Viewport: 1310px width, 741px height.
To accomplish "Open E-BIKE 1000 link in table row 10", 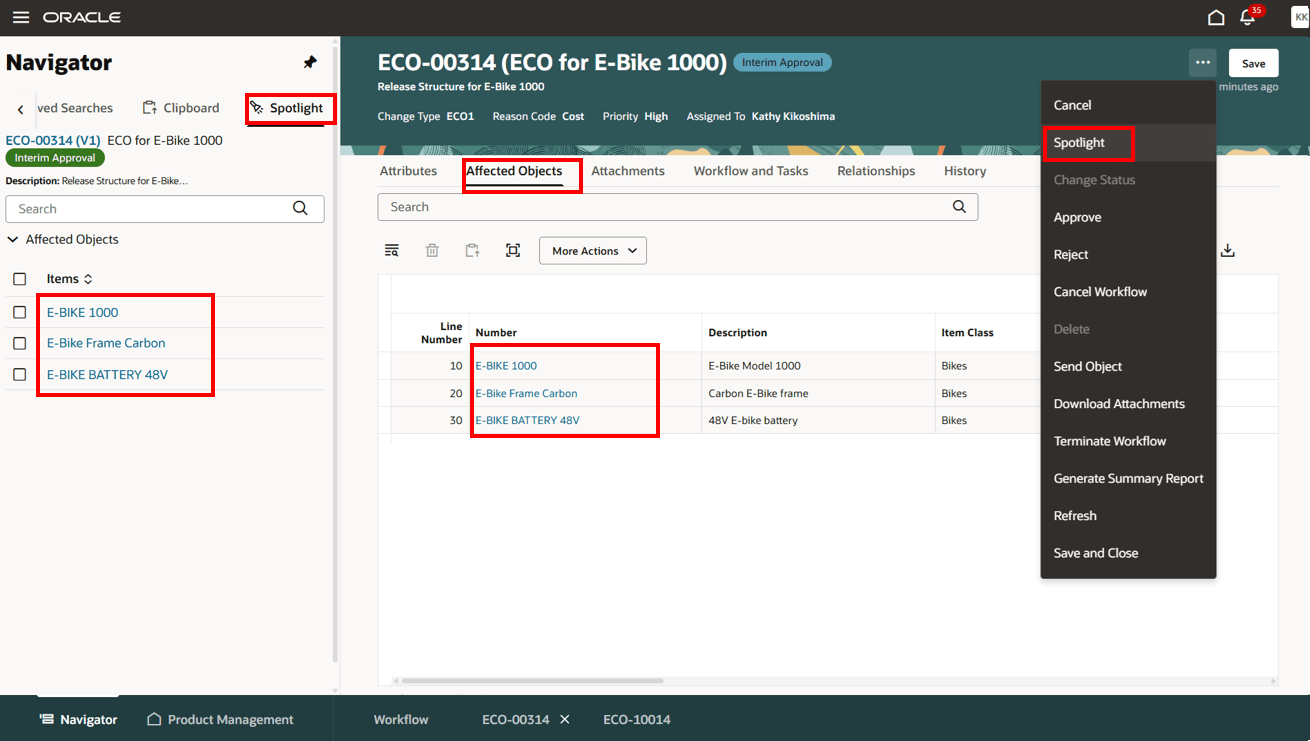I will coord(506,366).
